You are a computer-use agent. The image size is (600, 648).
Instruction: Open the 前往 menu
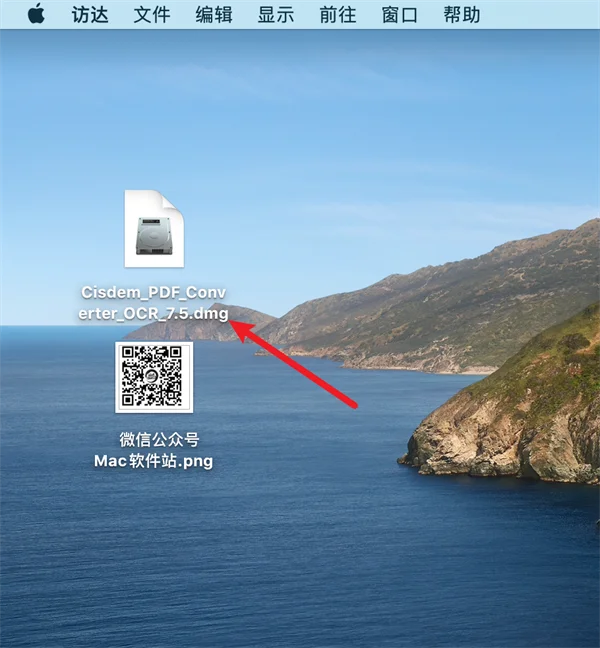pyautogui.click(x=338, y=15)
